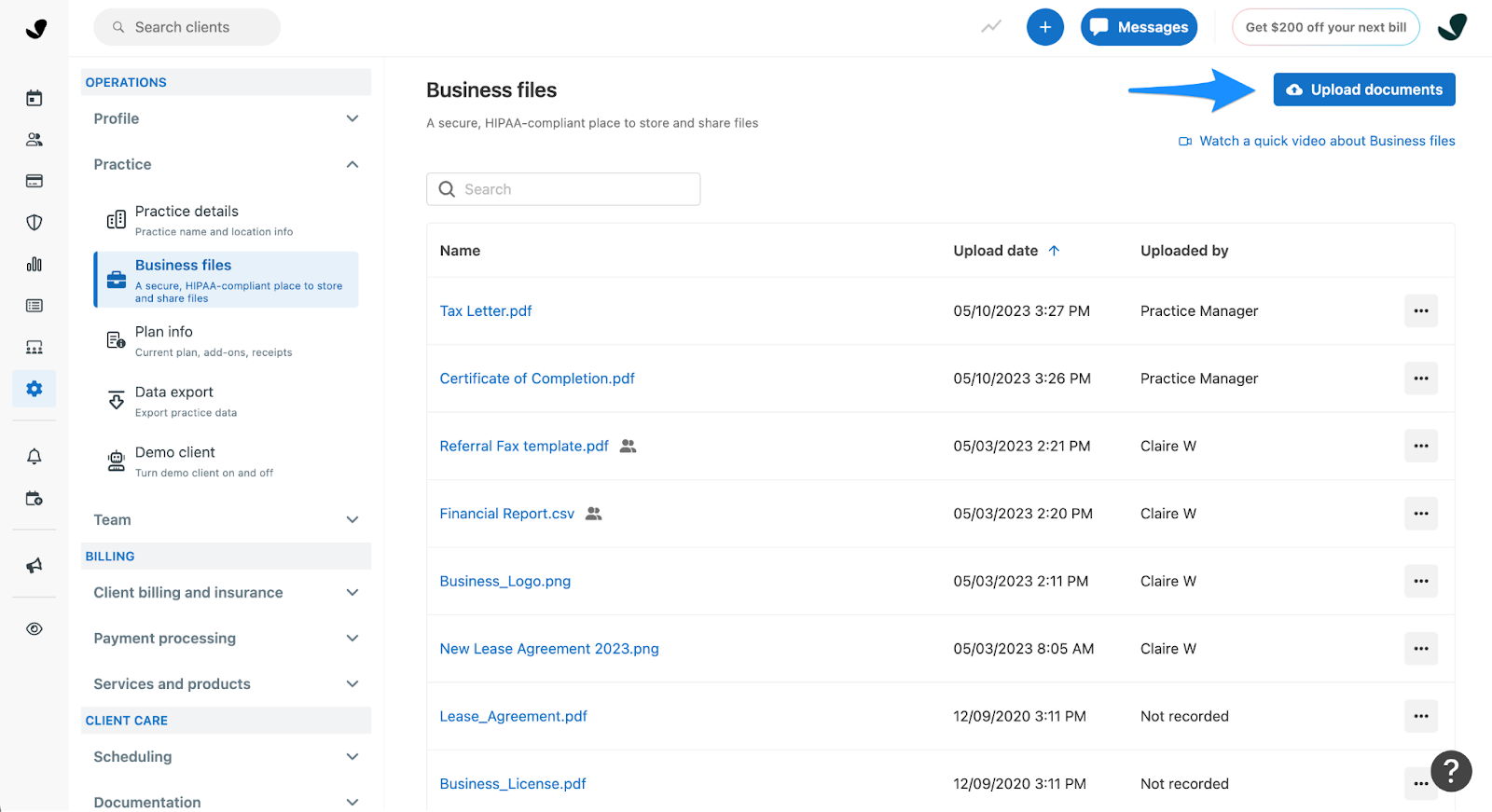Toggle Upload date sort order arrow
The height and width of the screenshot is (812, 1492).
pos(1054,251)
